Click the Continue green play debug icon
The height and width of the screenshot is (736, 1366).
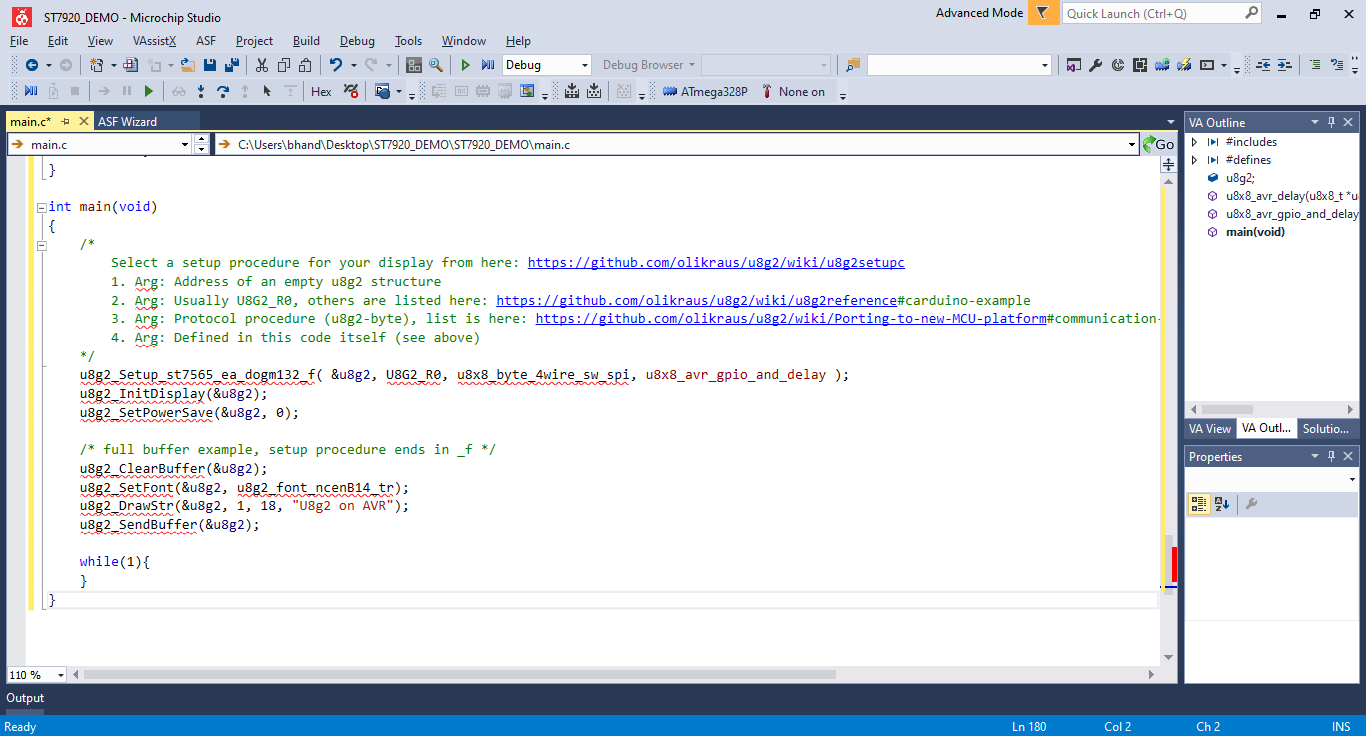pos(149,91)
